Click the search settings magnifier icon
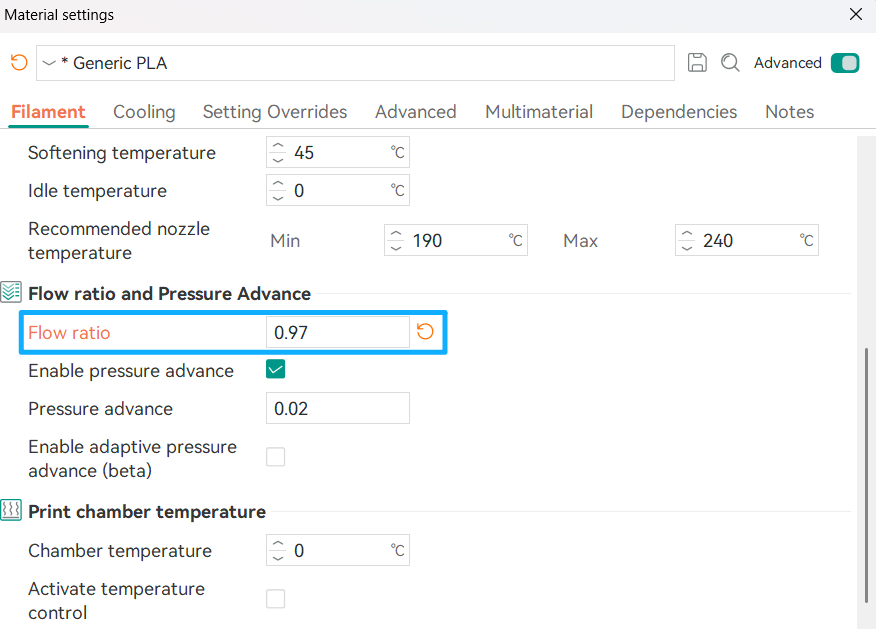 (731, 63)
